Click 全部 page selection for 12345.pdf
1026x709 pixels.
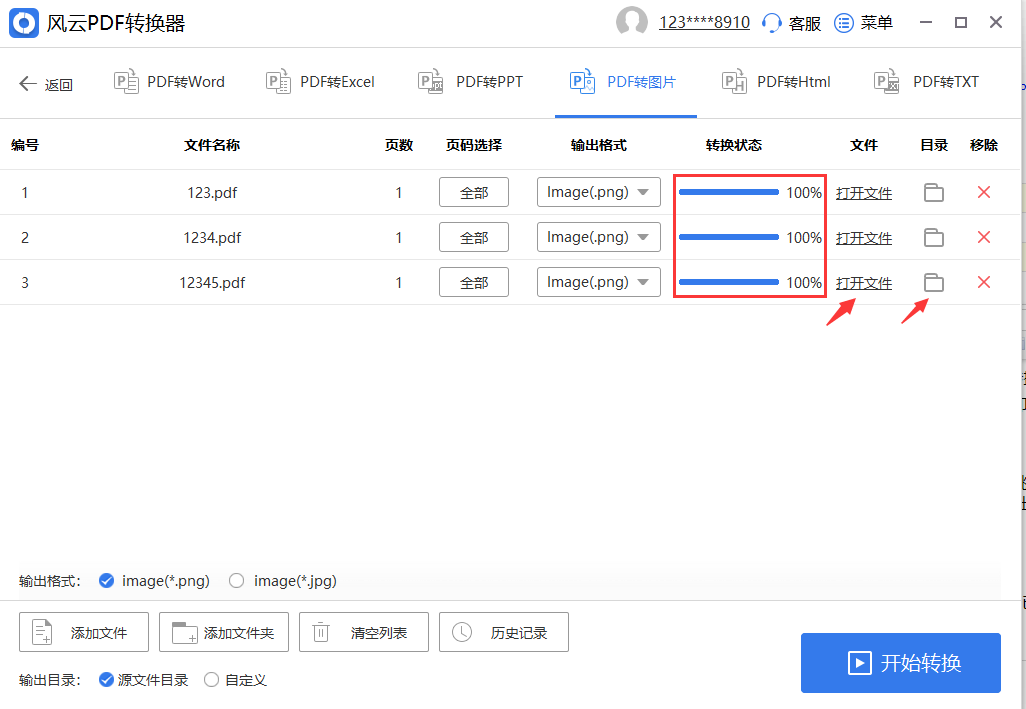click(474, 283)
